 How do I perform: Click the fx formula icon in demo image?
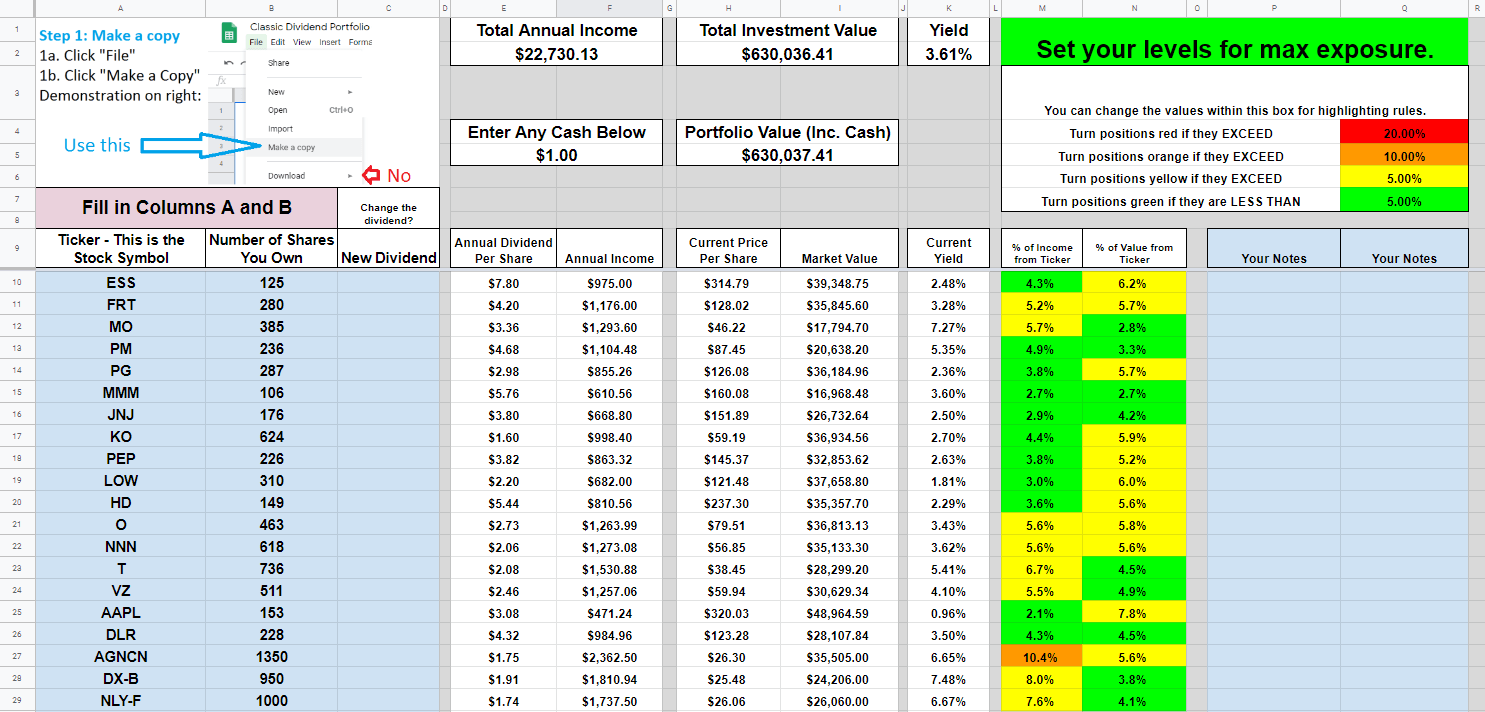click(221, 80)
